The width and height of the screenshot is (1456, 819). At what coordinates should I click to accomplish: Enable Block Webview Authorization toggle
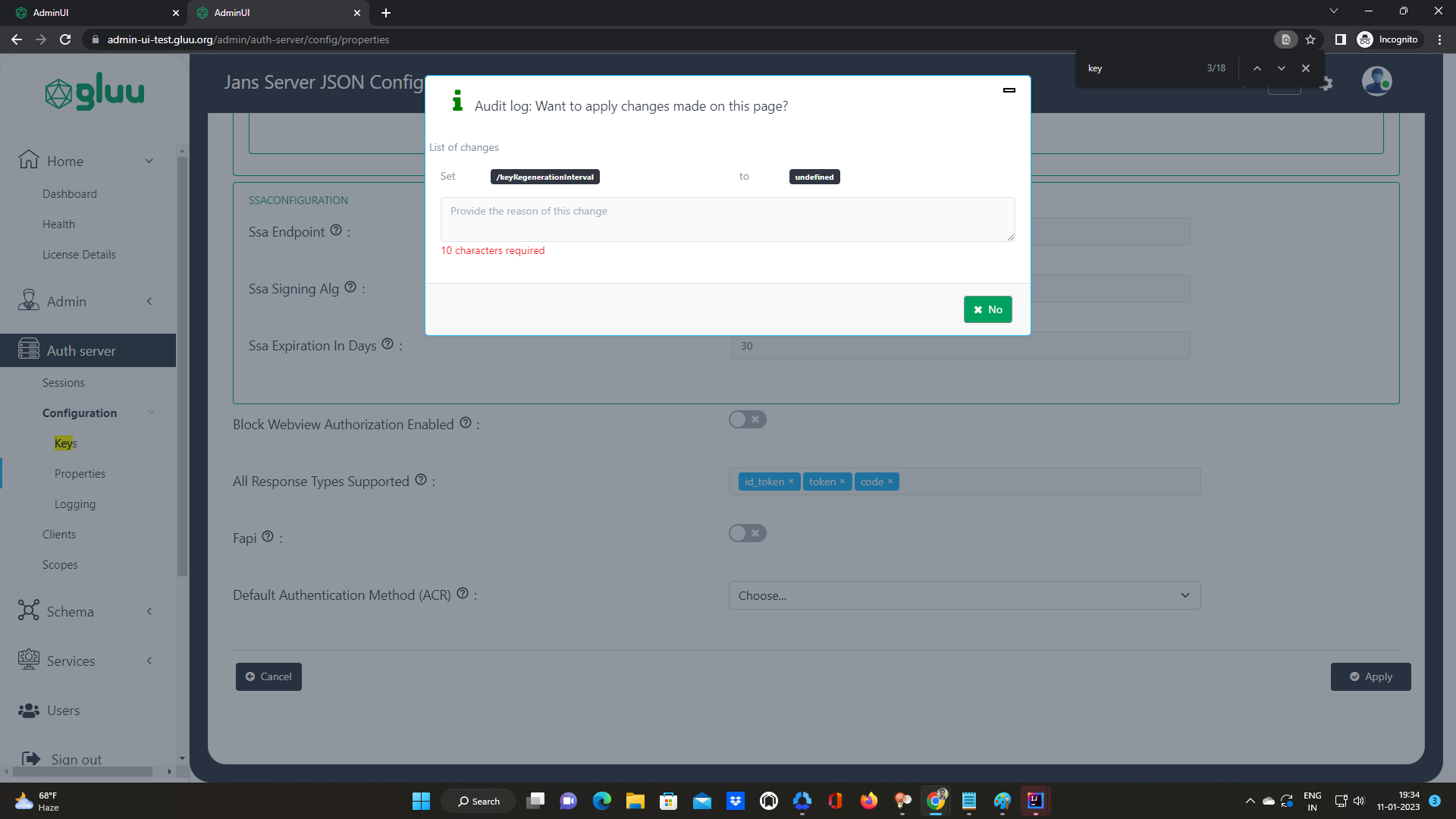click(x=747, y=419)
